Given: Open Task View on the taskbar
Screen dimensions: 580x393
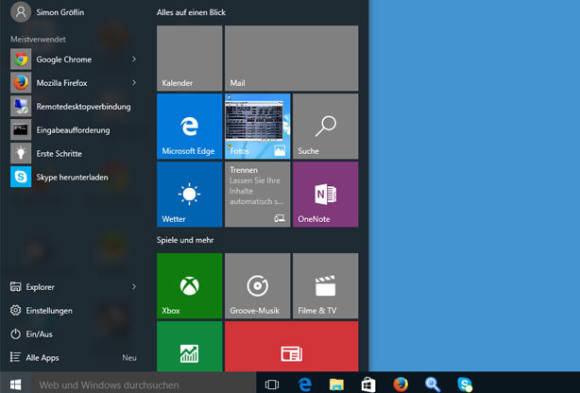Looking at the screenshot, I should point(272,385).
